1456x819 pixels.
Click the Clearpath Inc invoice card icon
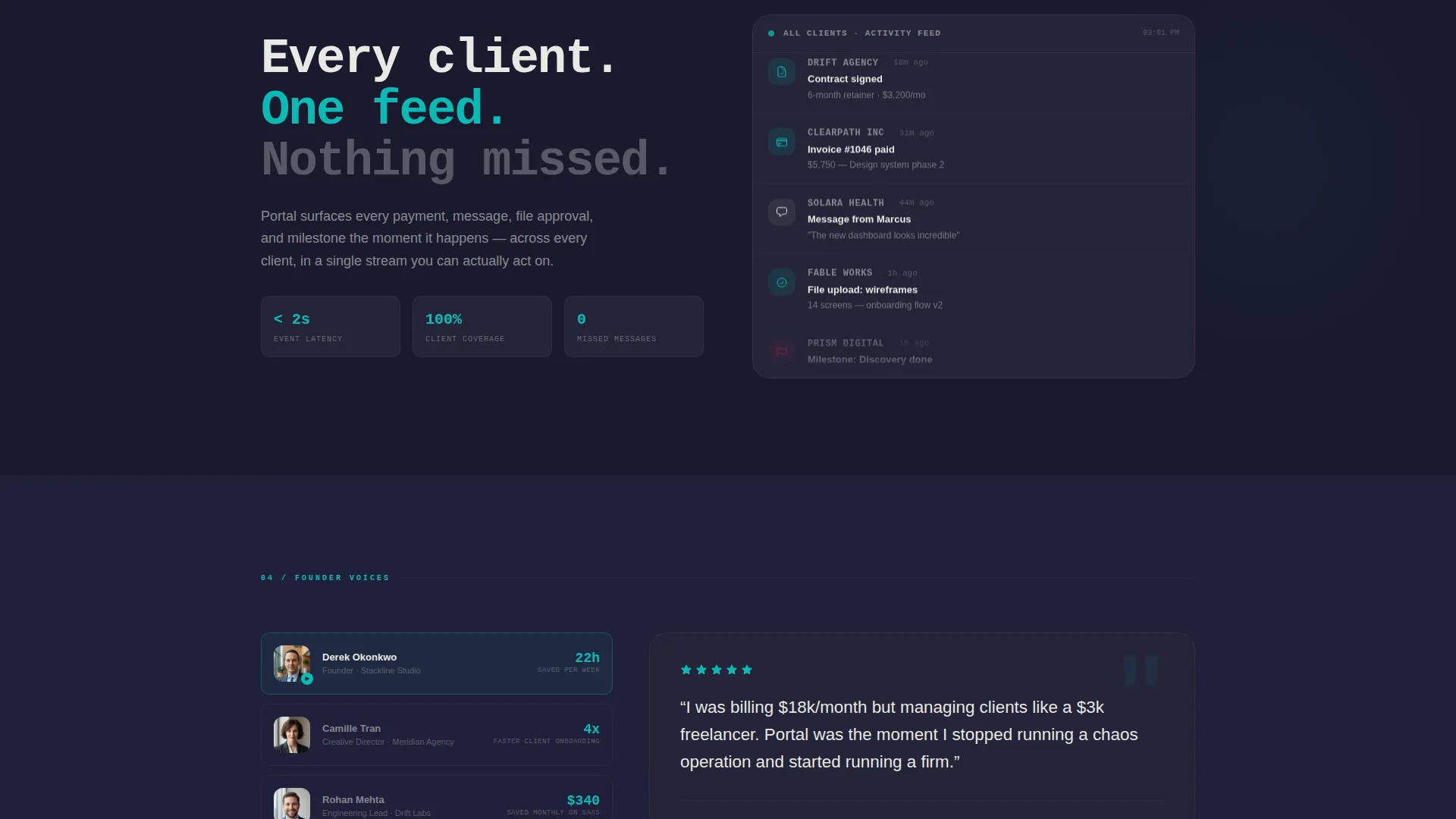click(x=782, y=142)
